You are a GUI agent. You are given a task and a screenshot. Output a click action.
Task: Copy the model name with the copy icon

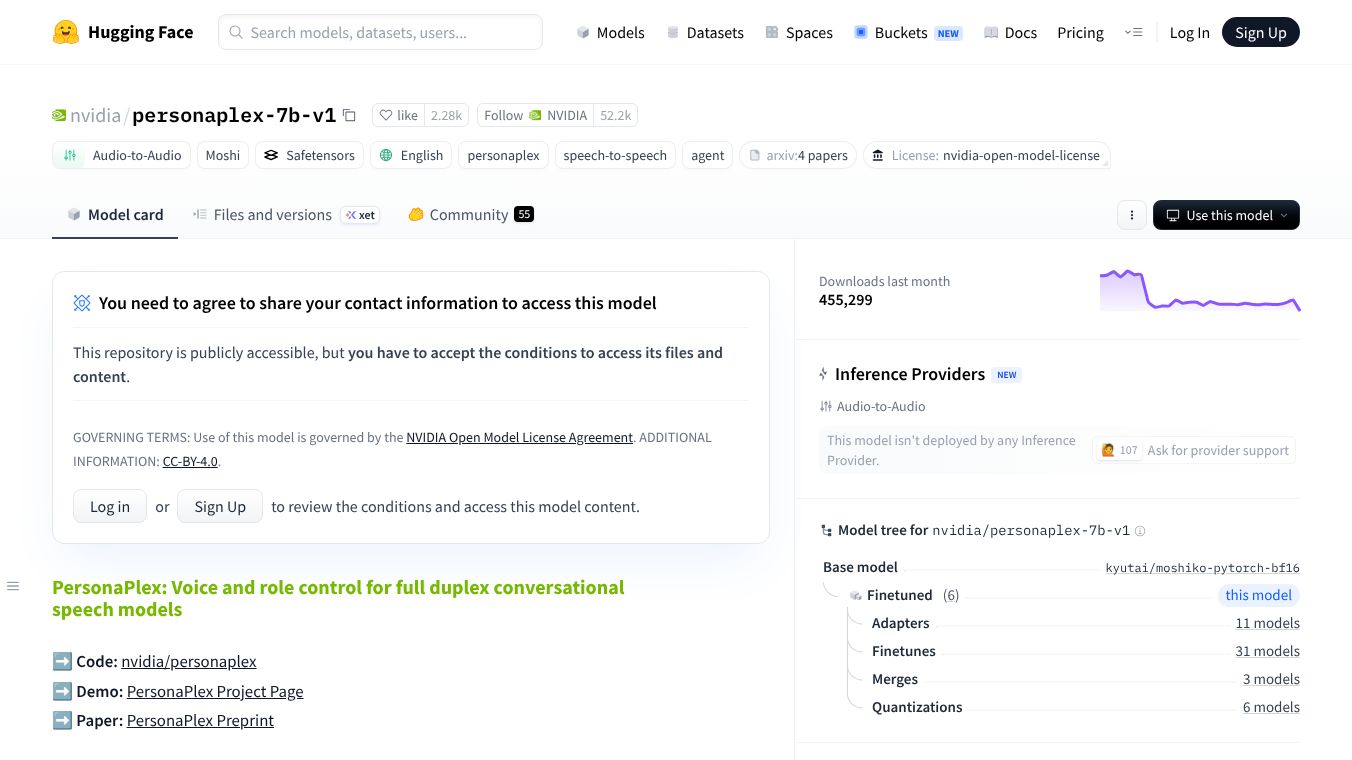pos(349,115)
